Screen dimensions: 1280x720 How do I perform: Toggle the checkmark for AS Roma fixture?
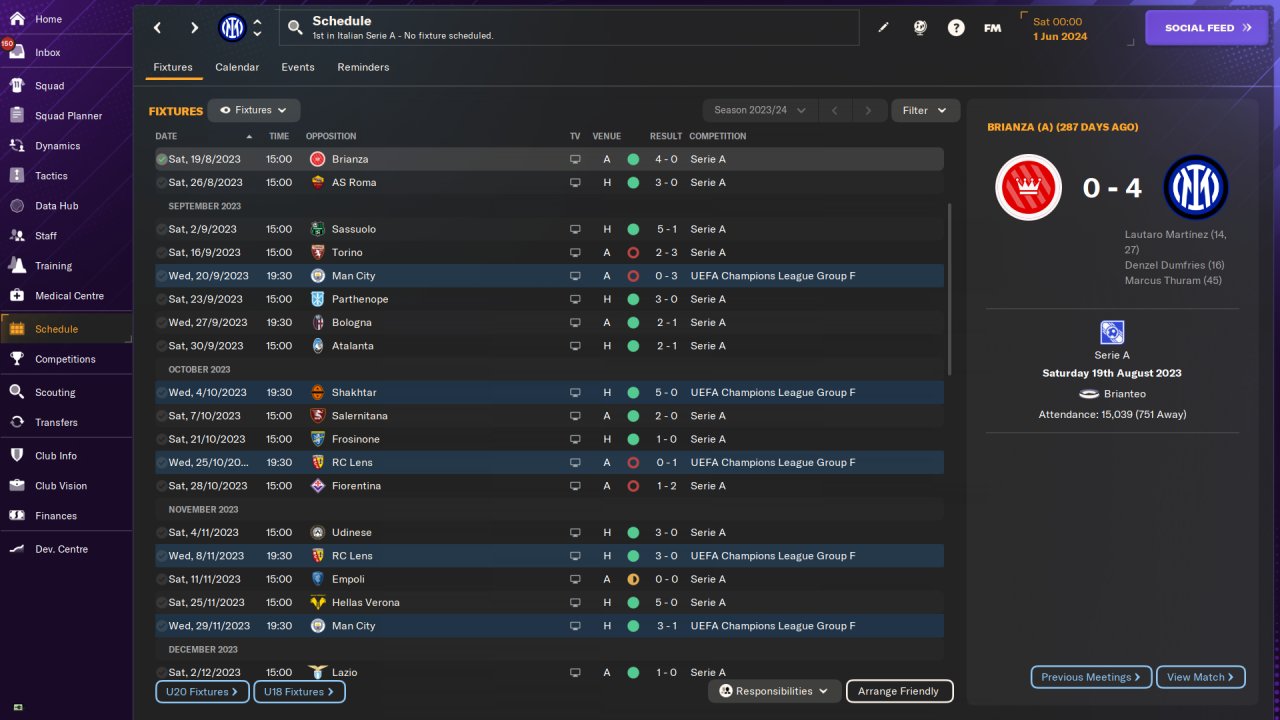[x=161, y=183]
